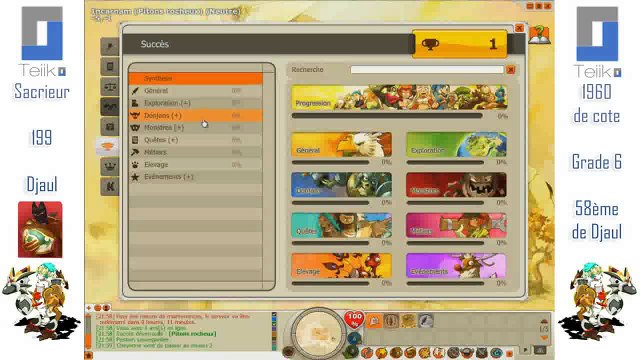This screenshot has width=640, height=360.
Task: Open the Quêtes category banner
Action: pyautogui.click(x=342, y=225)
